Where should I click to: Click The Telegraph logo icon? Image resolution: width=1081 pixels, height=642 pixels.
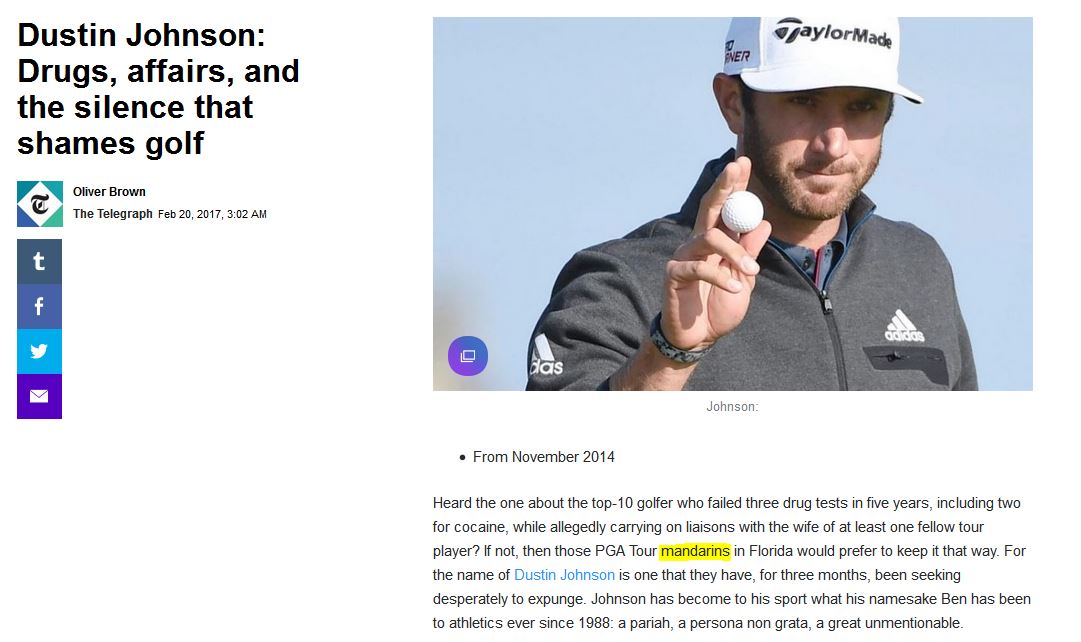[x=40, y=204]
